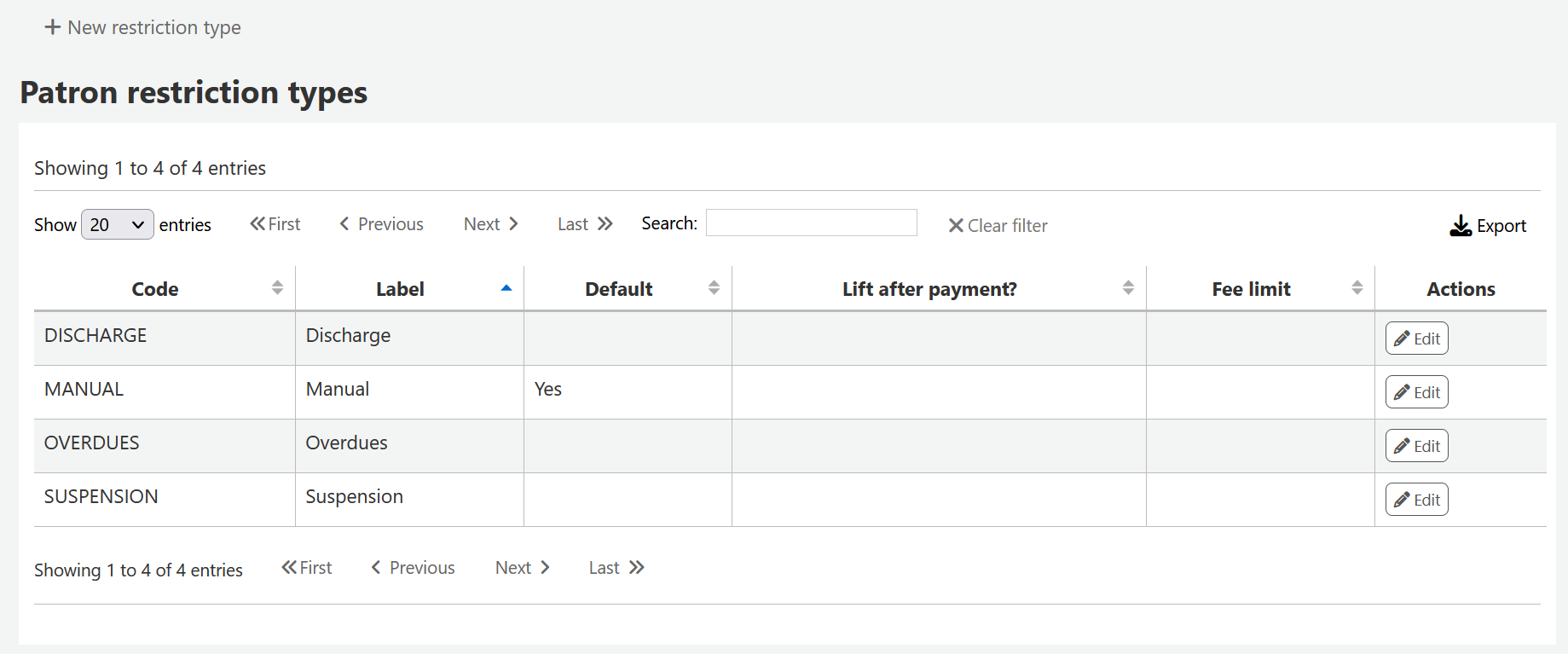1568x654 pixels.
Task: Sort table by Default column
Action: point(628,288)
